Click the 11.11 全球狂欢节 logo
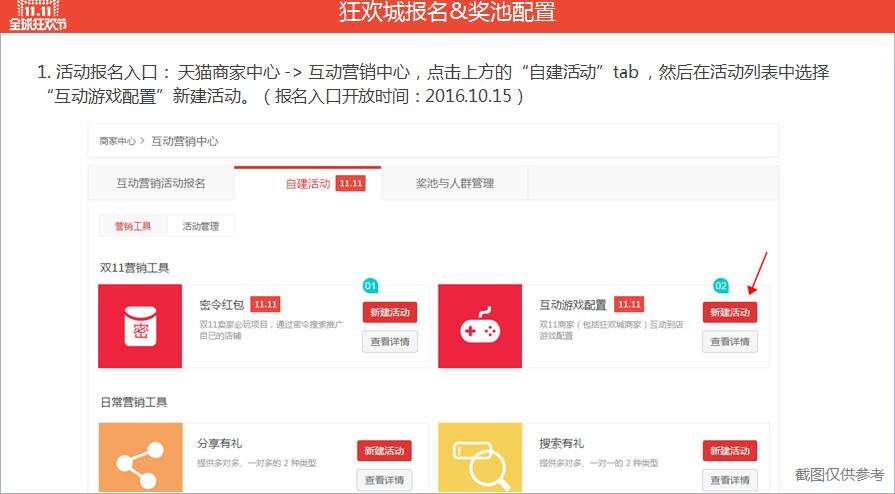Screen dimensions: 895x494 [38, 15]
